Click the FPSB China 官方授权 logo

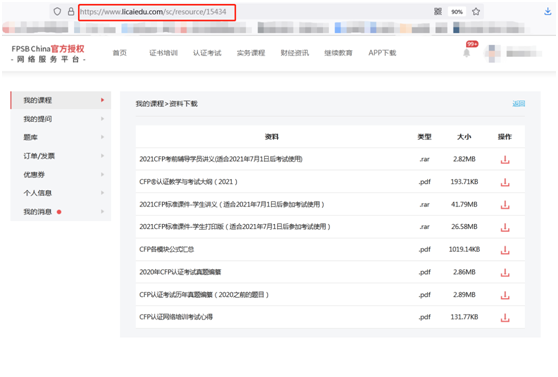click(48, 53)
